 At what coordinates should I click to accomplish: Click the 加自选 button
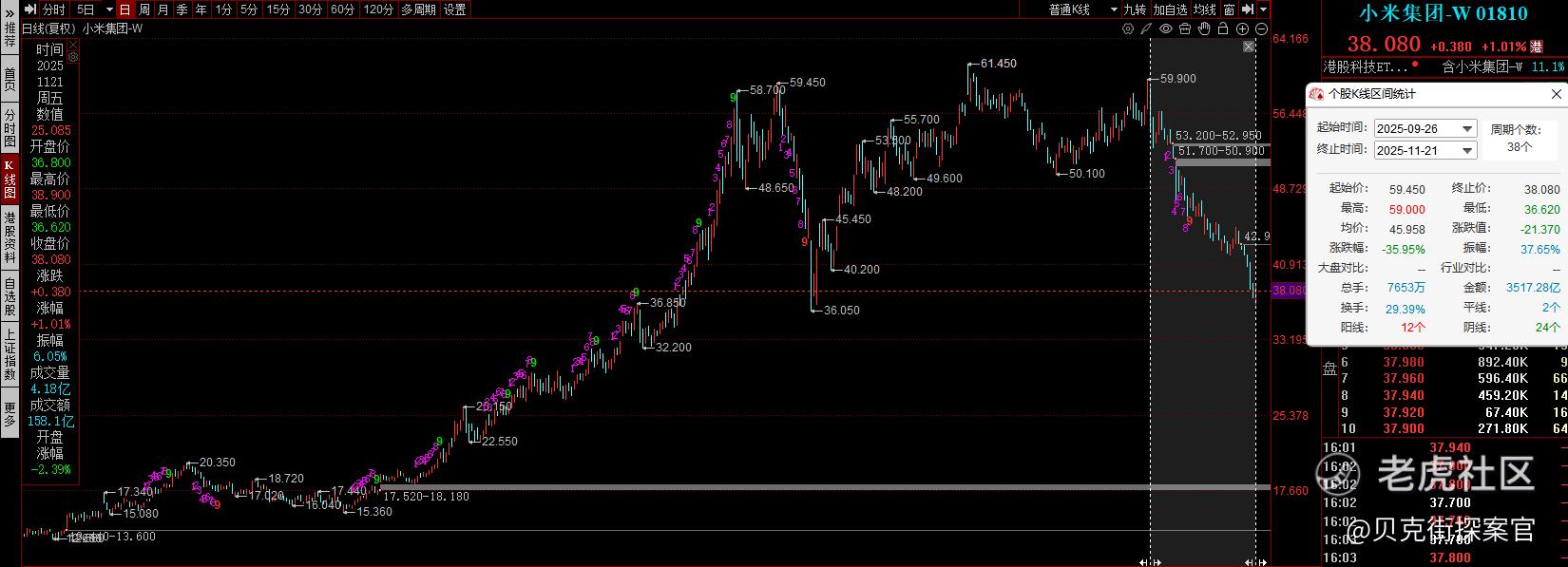1170,9
